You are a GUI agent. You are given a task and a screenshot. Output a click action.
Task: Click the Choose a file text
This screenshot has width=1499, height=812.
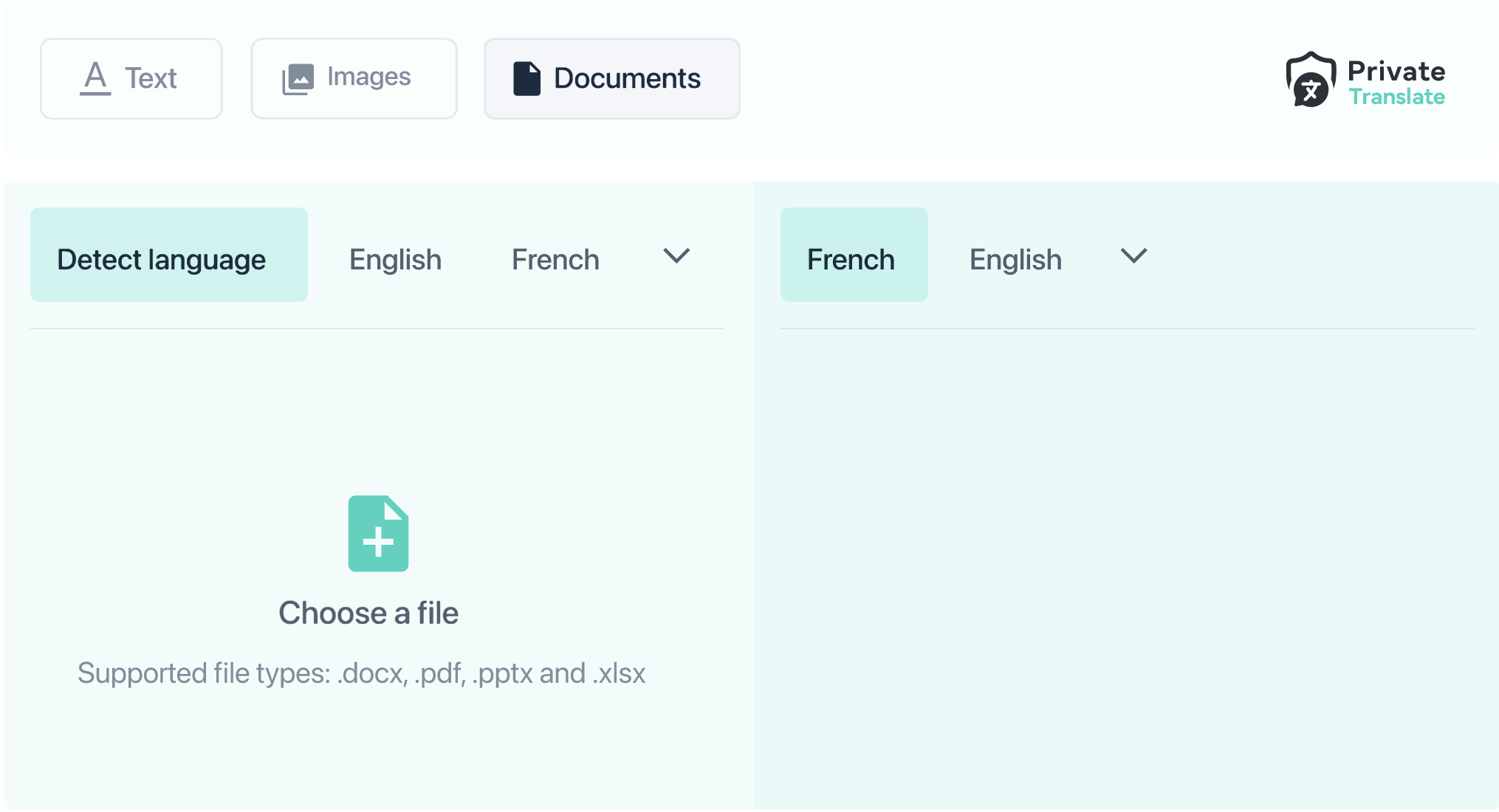tap(368, 613)
